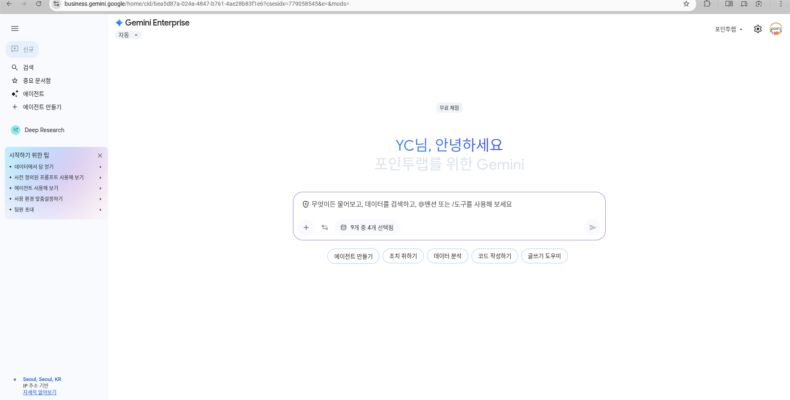Collapse the sidebar with the hamburger menu icon

[x=14, y=28]
